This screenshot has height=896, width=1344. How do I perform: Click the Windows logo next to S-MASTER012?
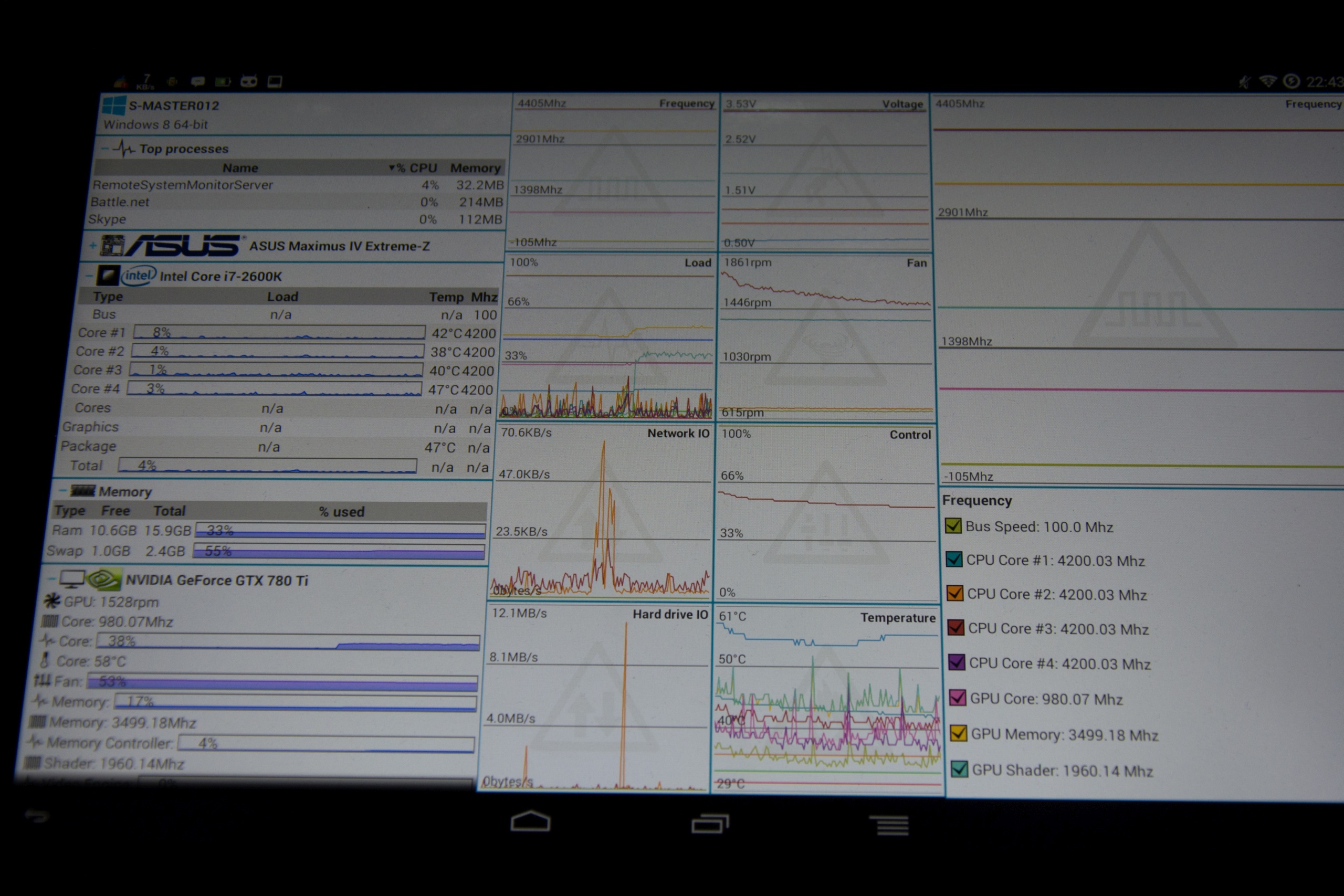point(114,106)
